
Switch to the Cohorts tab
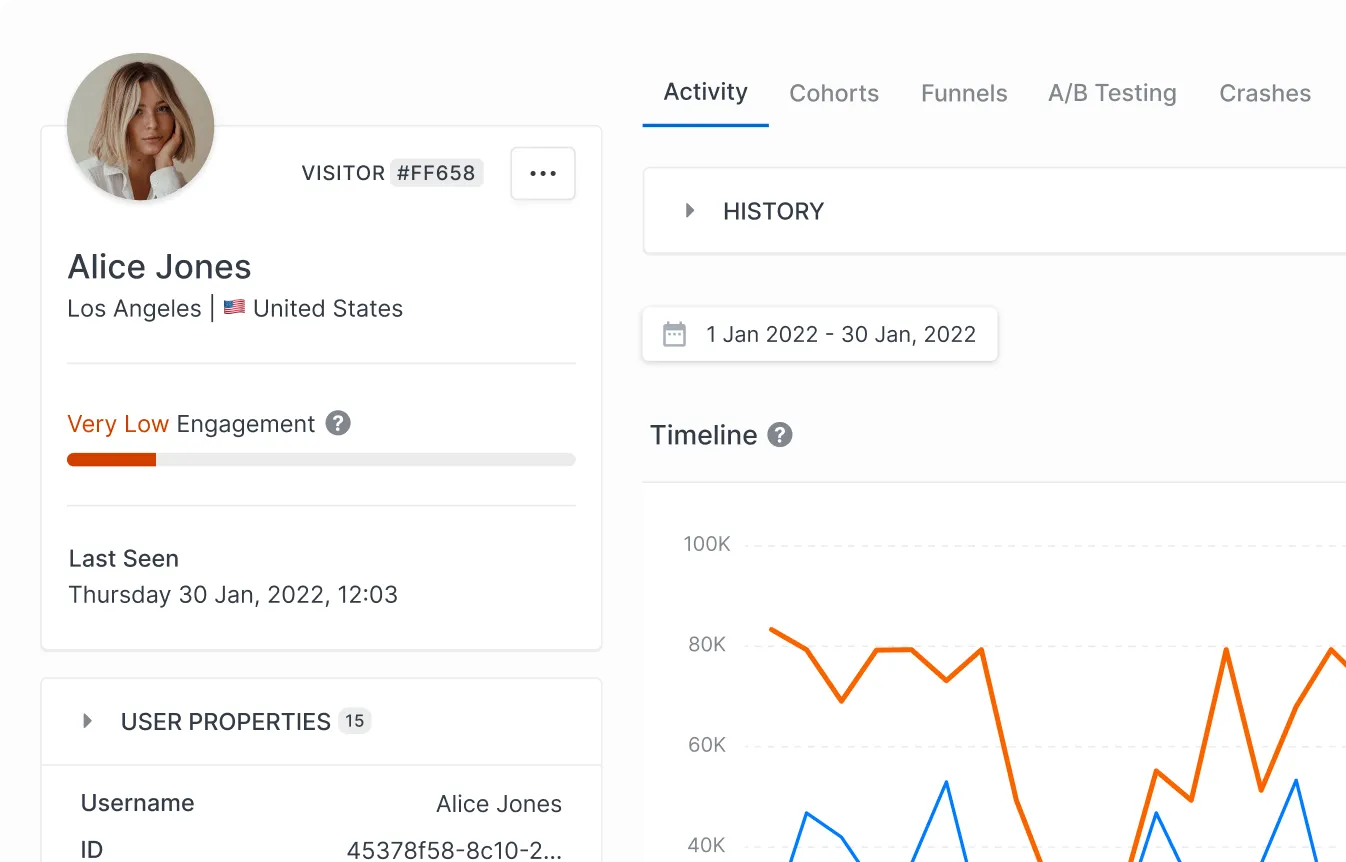(834, 92)
